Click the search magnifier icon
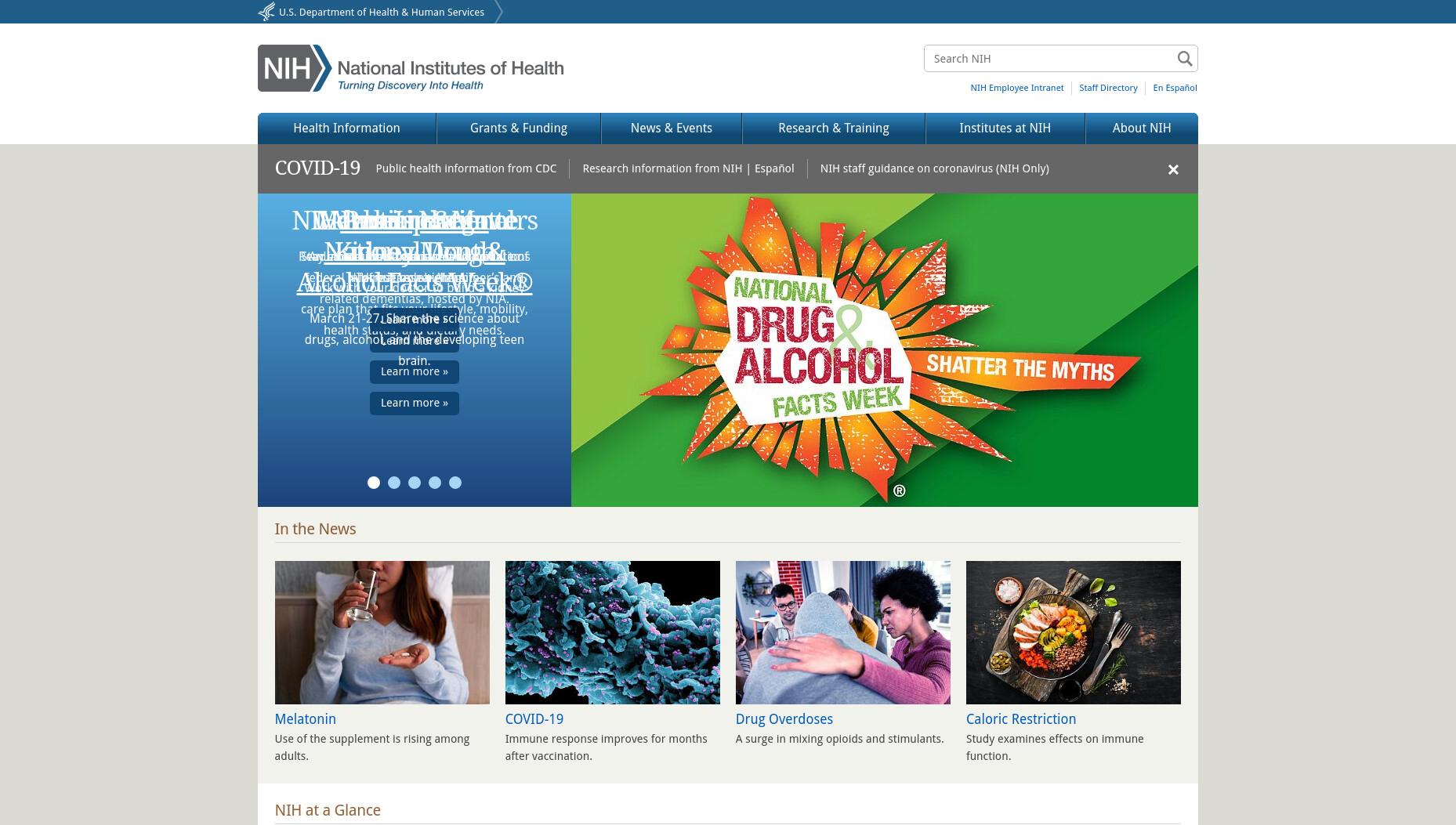1456x825 pixels. pos(1184,59)
